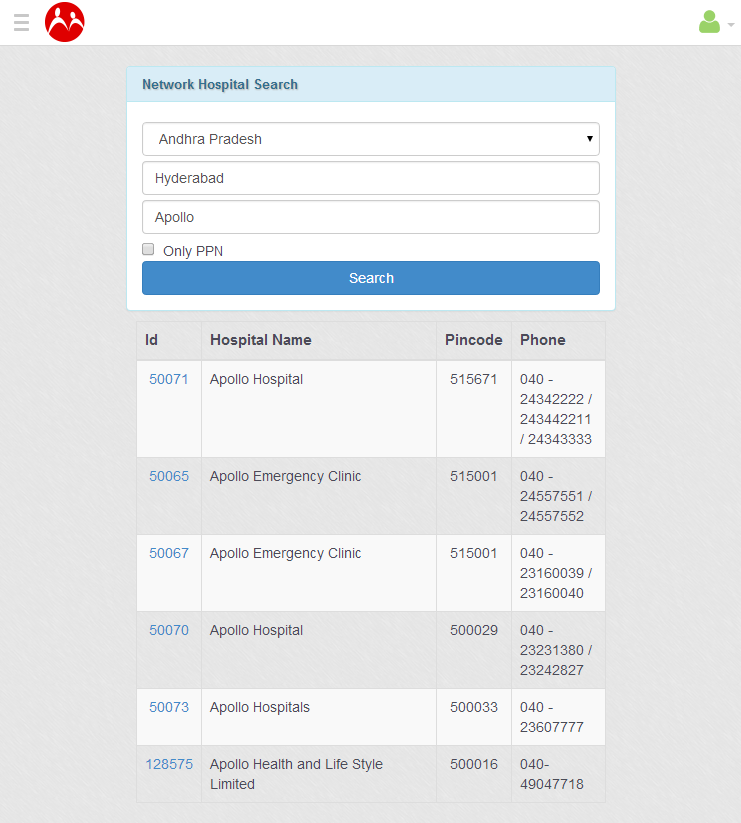Click the Hospital Name column header

pyautogui.click(x=261, y=340)
